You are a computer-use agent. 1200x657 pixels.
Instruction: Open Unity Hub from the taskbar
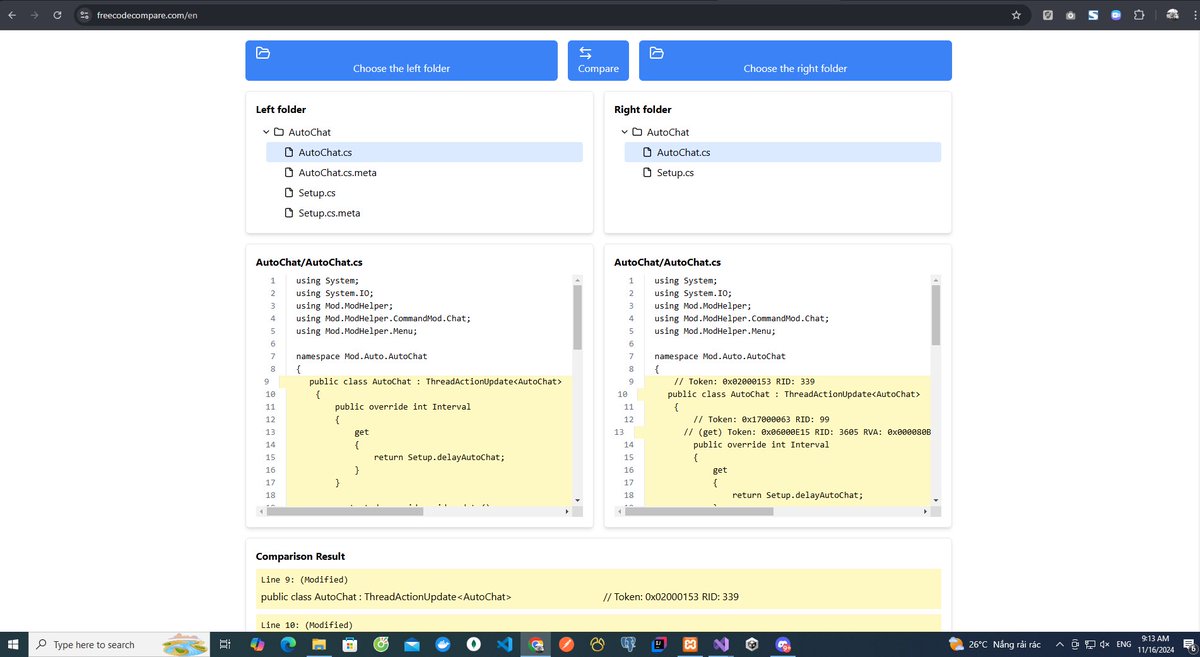[752, 644]
